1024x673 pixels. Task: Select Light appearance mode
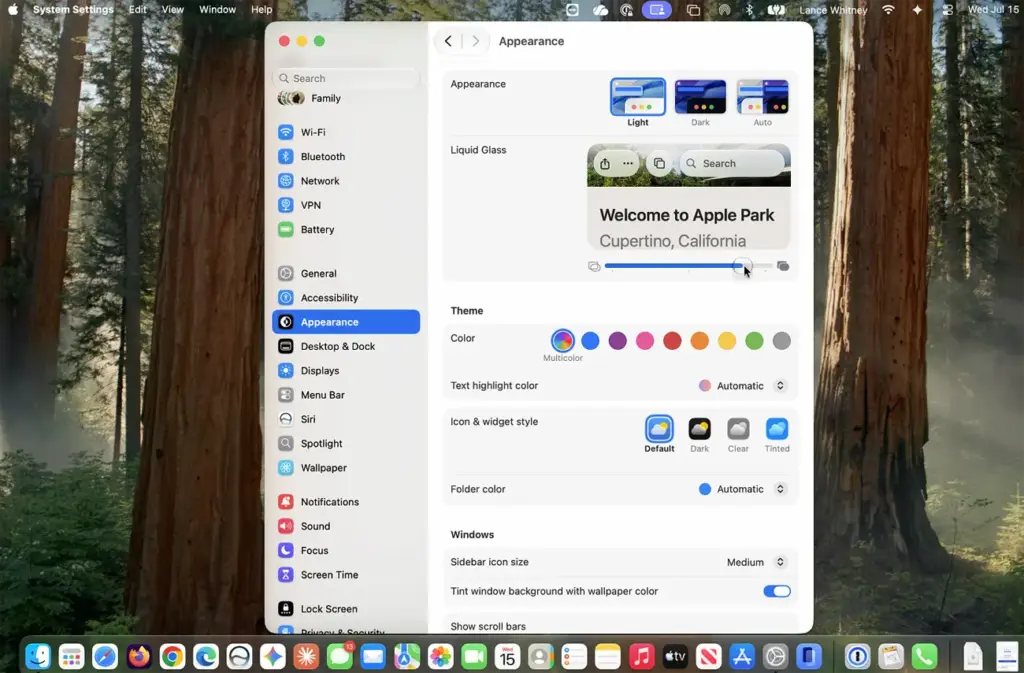point(637,102)
